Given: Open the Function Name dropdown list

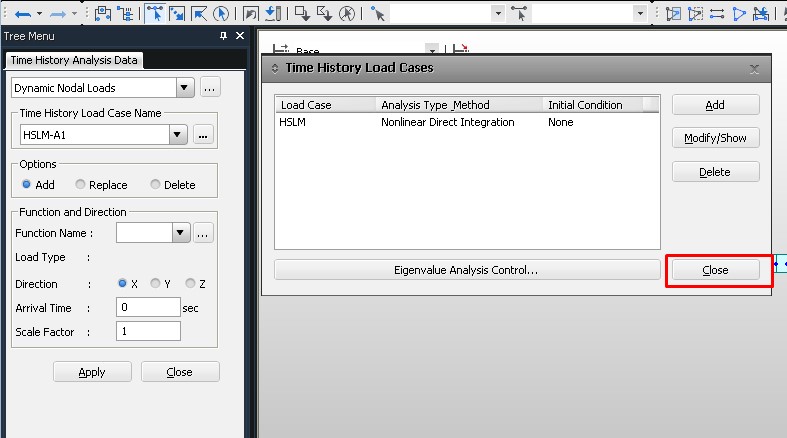Looking at the screenshot, I should pyautogui.click(x=180, y=233).
